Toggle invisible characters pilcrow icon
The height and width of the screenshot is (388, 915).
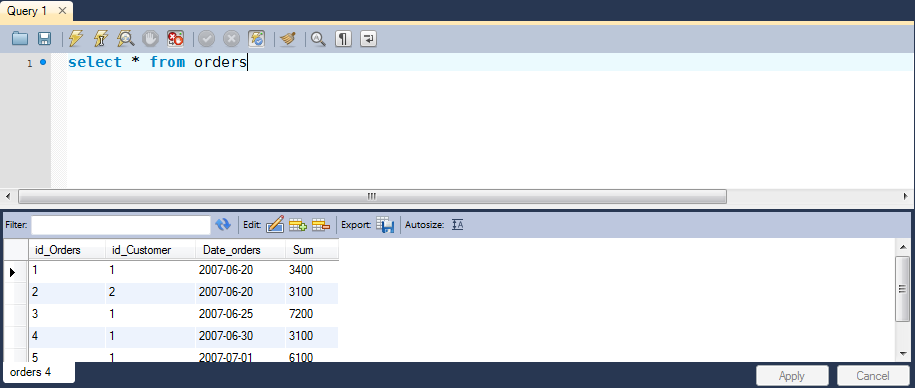coord(343,39)
